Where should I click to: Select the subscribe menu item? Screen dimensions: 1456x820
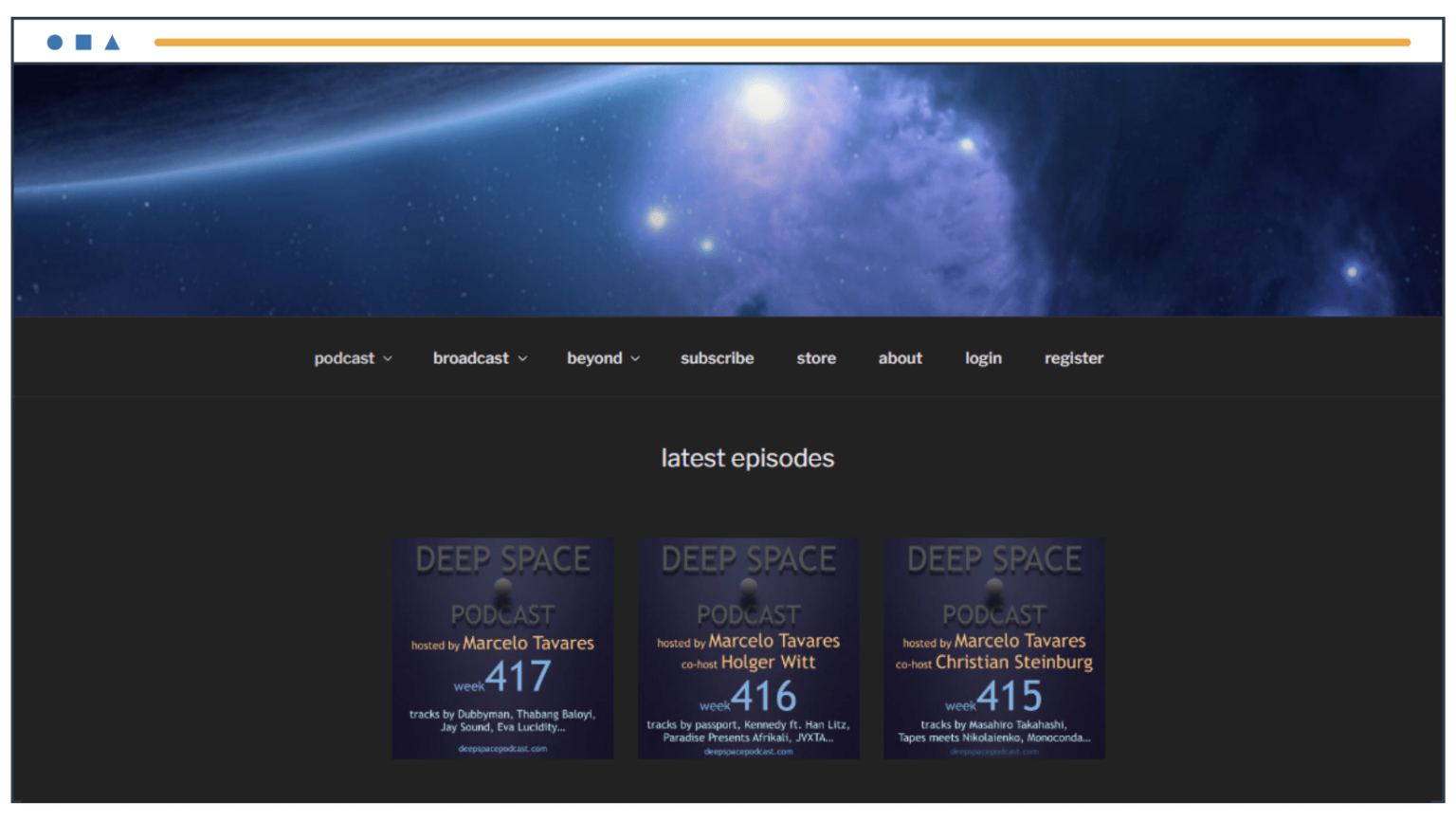tap(717, 357)
